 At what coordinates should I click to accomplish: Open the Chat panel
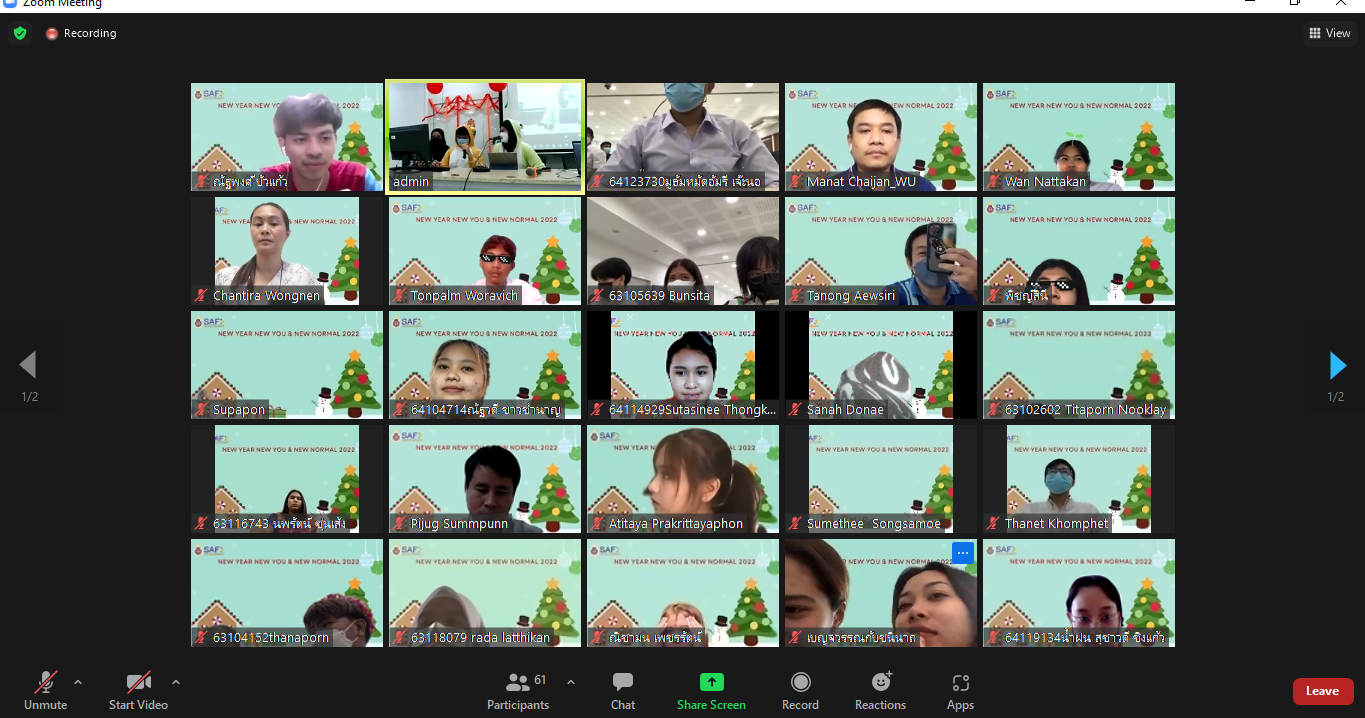623,690
